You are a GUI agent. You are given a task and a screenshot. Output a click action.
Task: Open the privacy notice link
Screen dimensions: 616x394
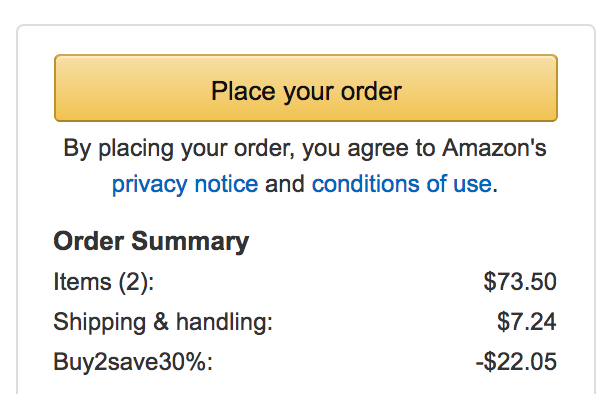(185, 184)
